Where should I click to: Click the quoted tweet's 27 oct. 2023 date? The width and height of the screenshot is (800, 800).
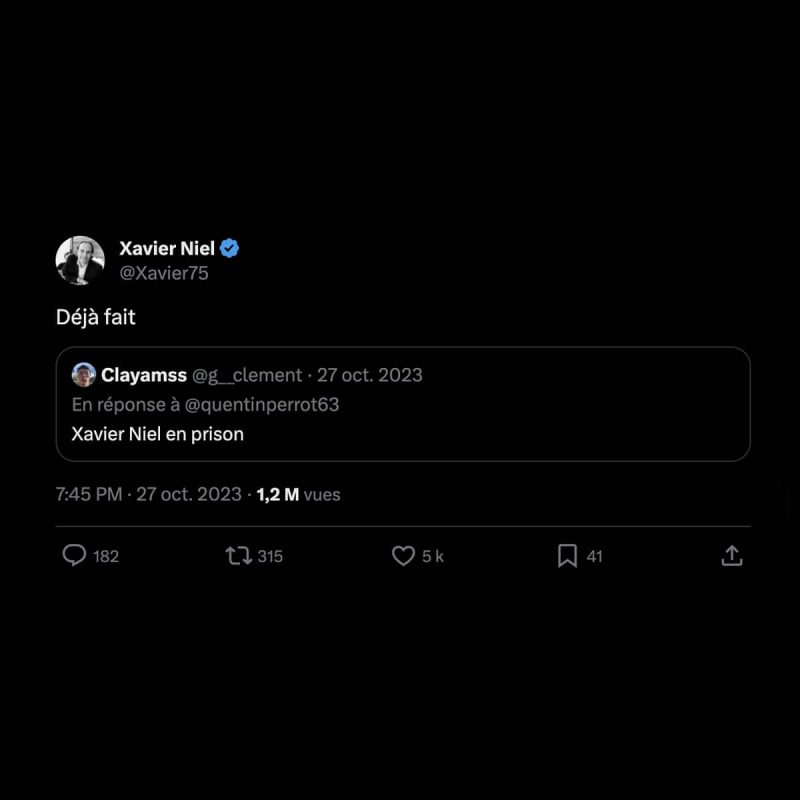[x=370, y=375]
